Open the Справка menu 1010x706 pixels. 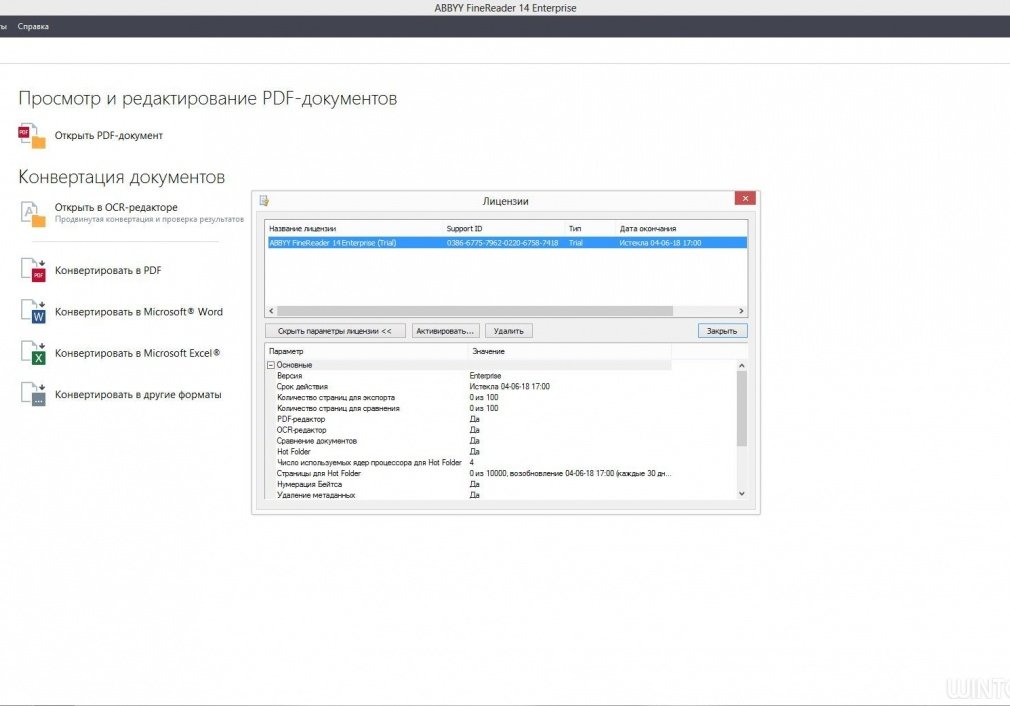[x=33, y=26]
